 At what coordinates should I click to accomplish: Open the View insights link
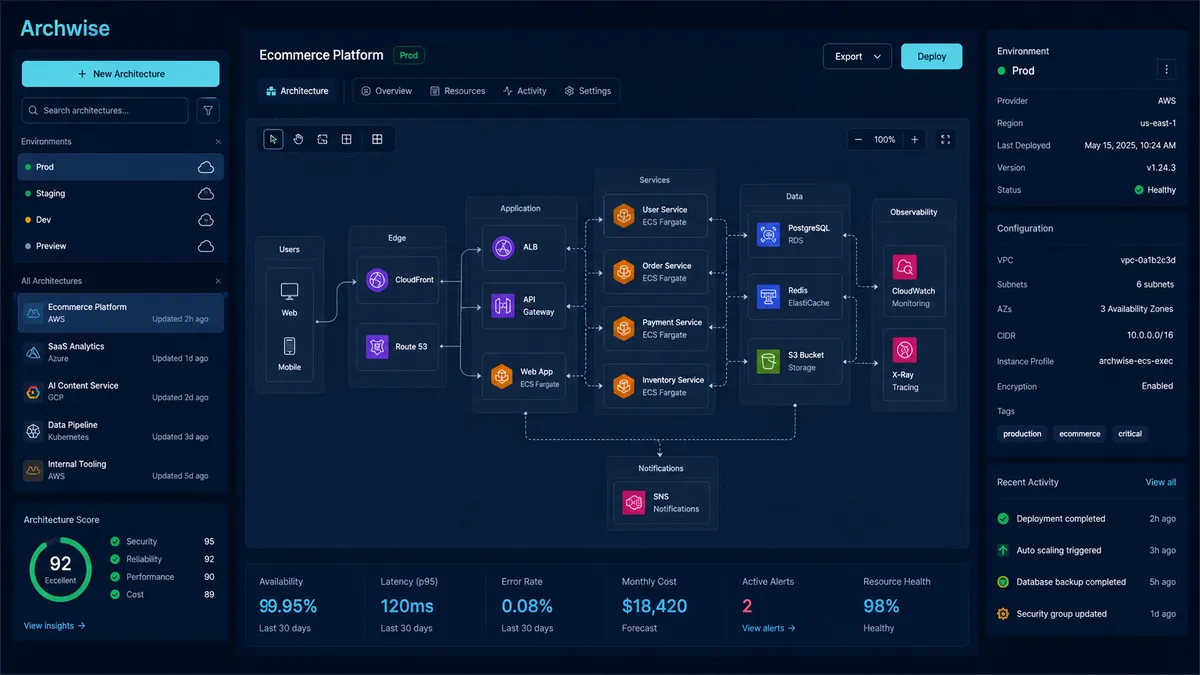tap(55, 626)
